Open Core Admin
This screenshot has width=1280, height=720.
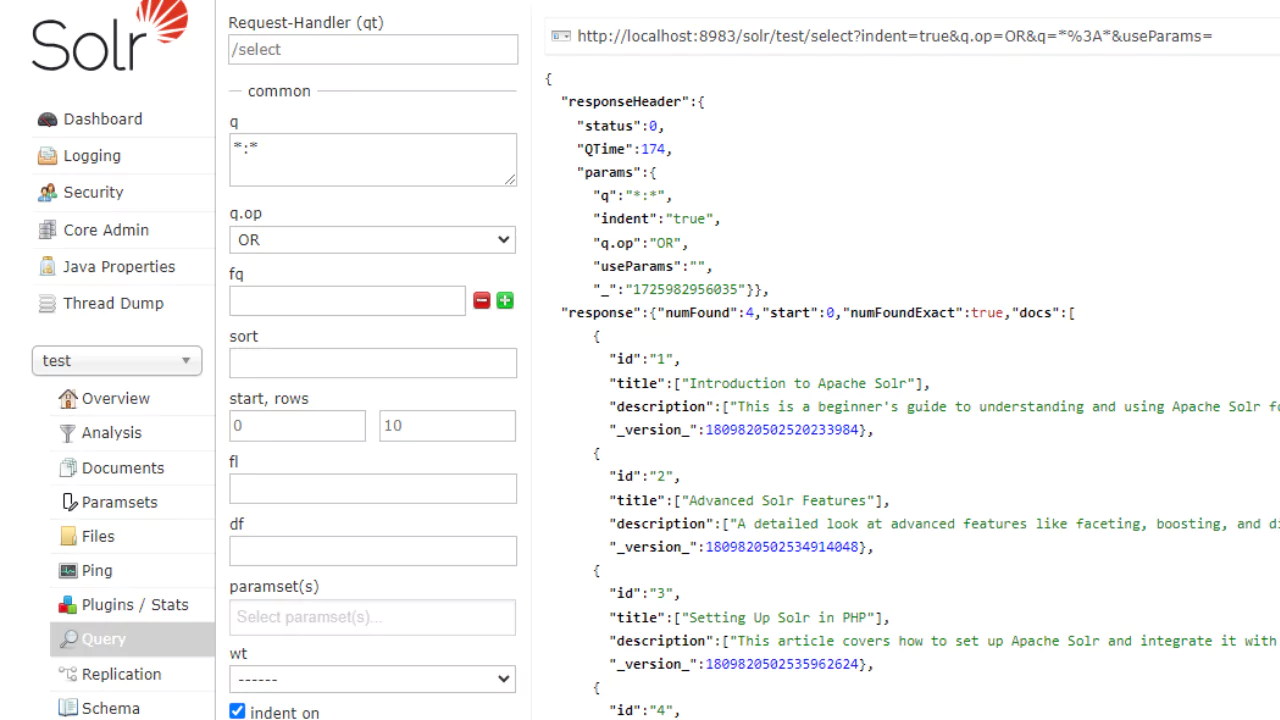tap(106, 230)
